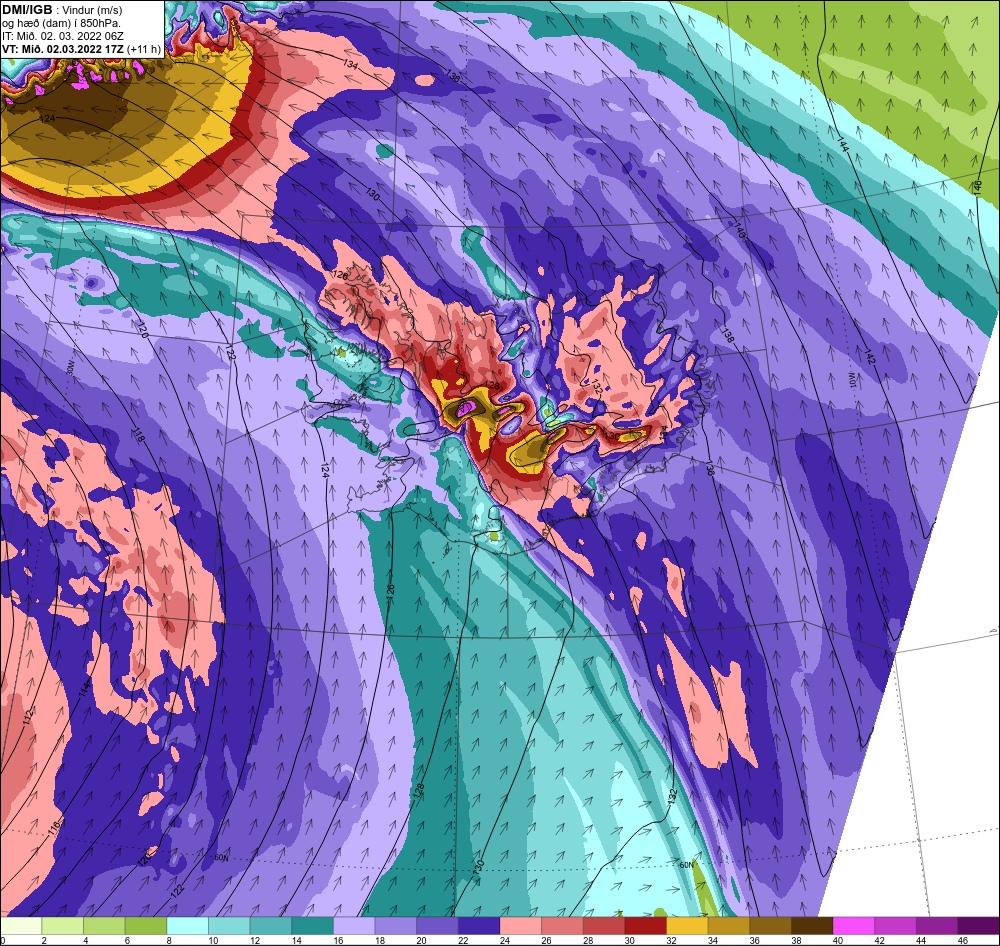Click the dark brown 38–40 m/s legend swatch
Screen dimensions: 1000x946
point(811,926)
